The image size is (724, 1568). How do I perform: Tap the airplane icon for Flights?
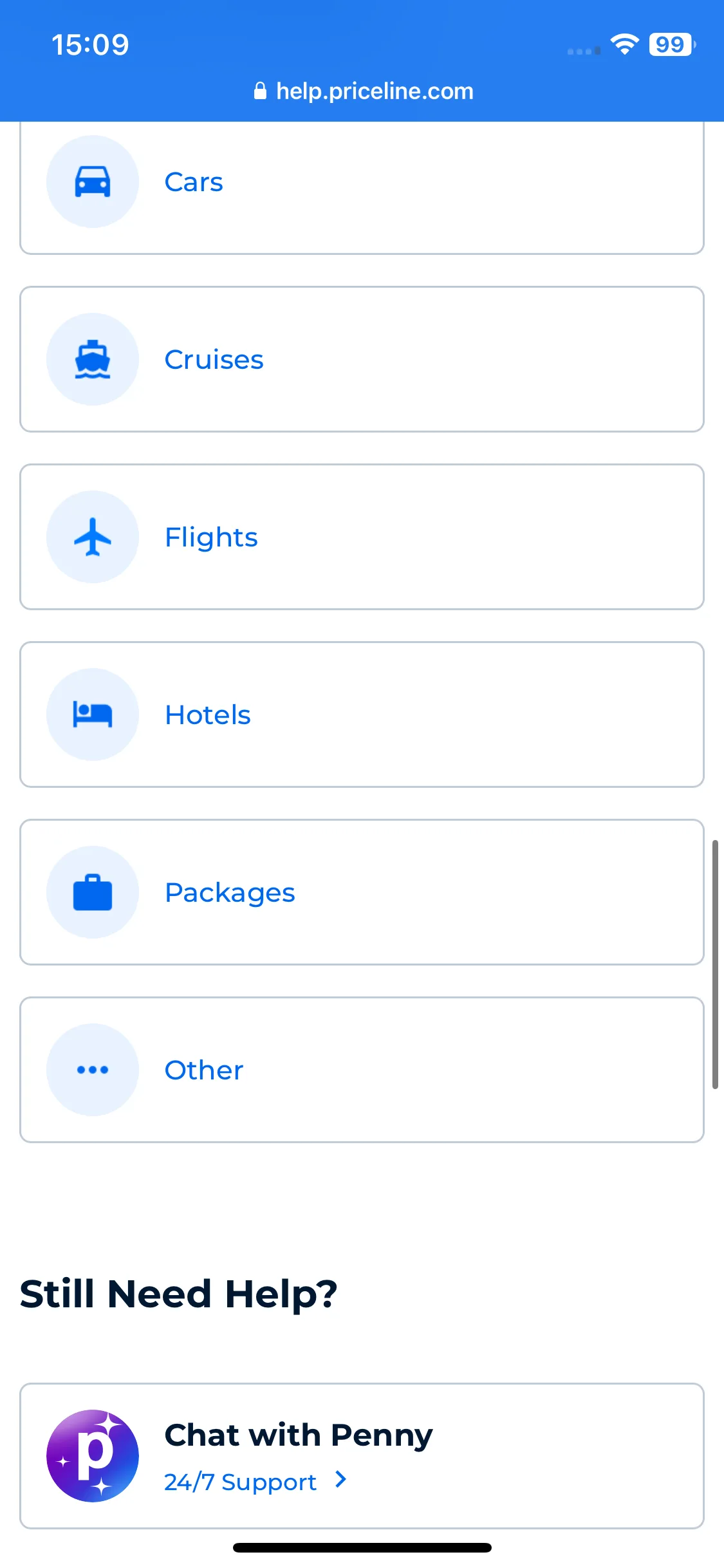click(93, 537)
